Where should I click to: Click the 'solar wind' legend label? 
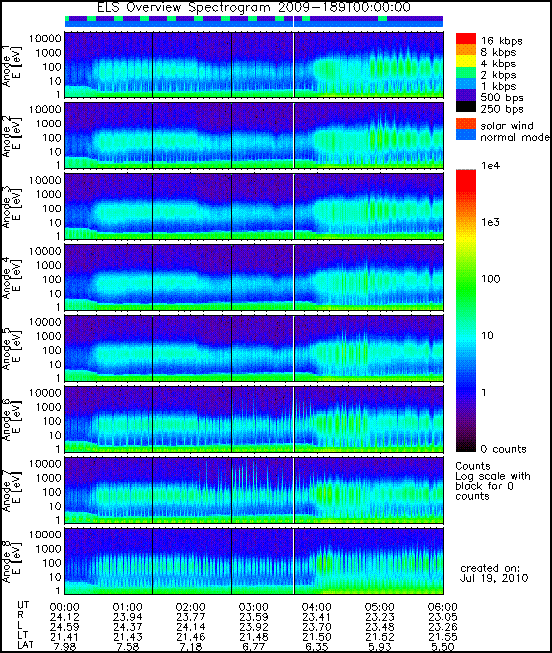tap(507, 126)
